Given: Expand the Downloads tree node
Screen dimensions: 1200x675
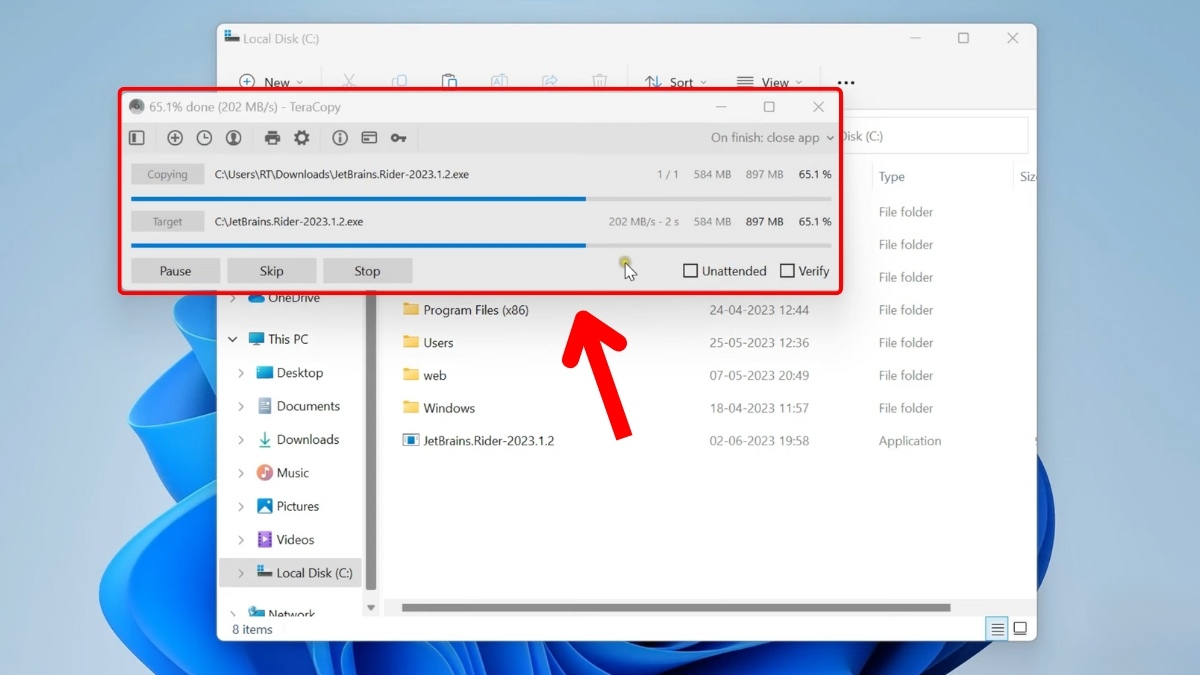Looking at the screenshot, I should point(241,440).
